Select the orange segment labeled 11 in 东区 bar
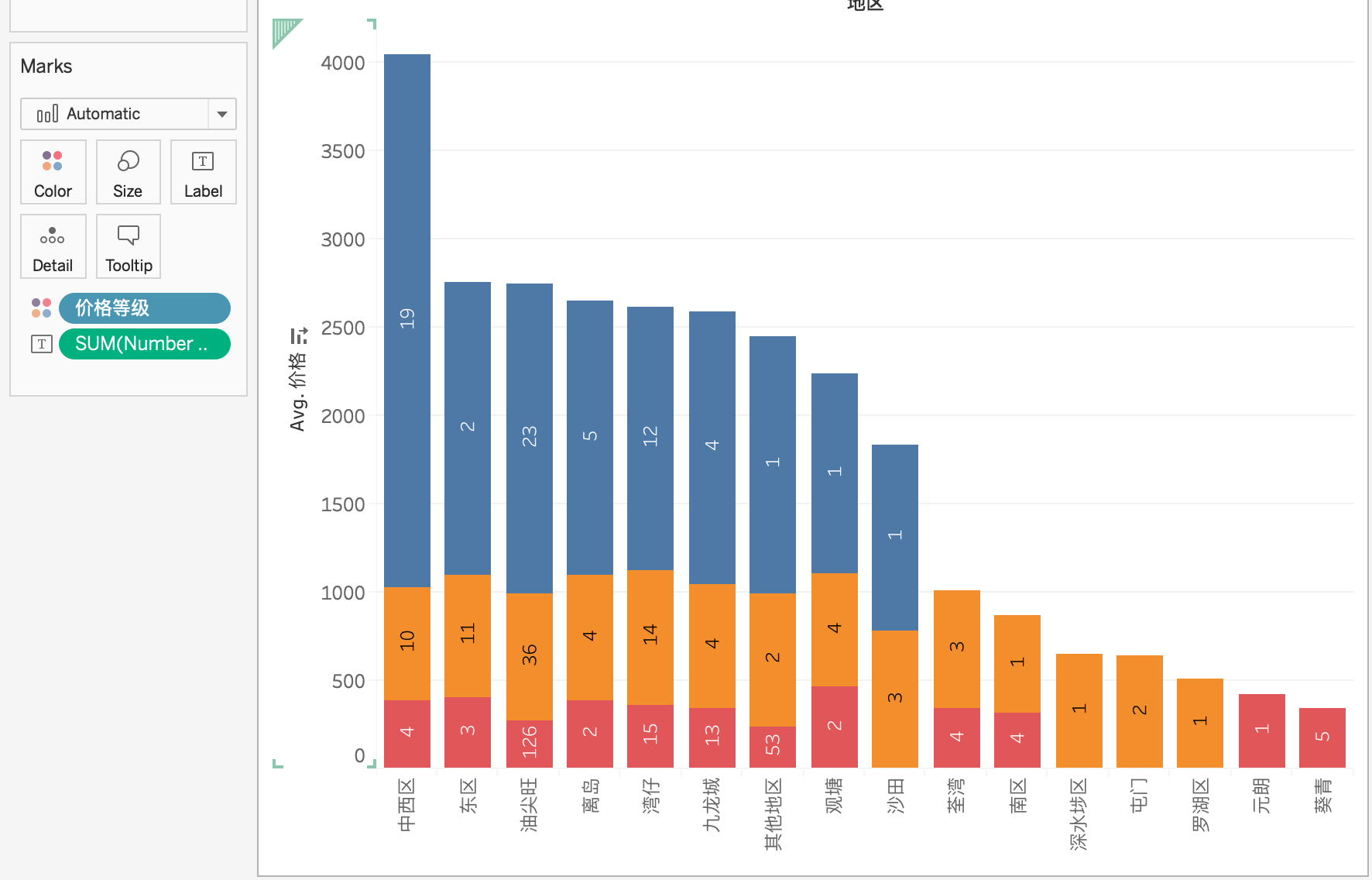Viewport: 1372px width, 880px height. (x=468, y=636)
